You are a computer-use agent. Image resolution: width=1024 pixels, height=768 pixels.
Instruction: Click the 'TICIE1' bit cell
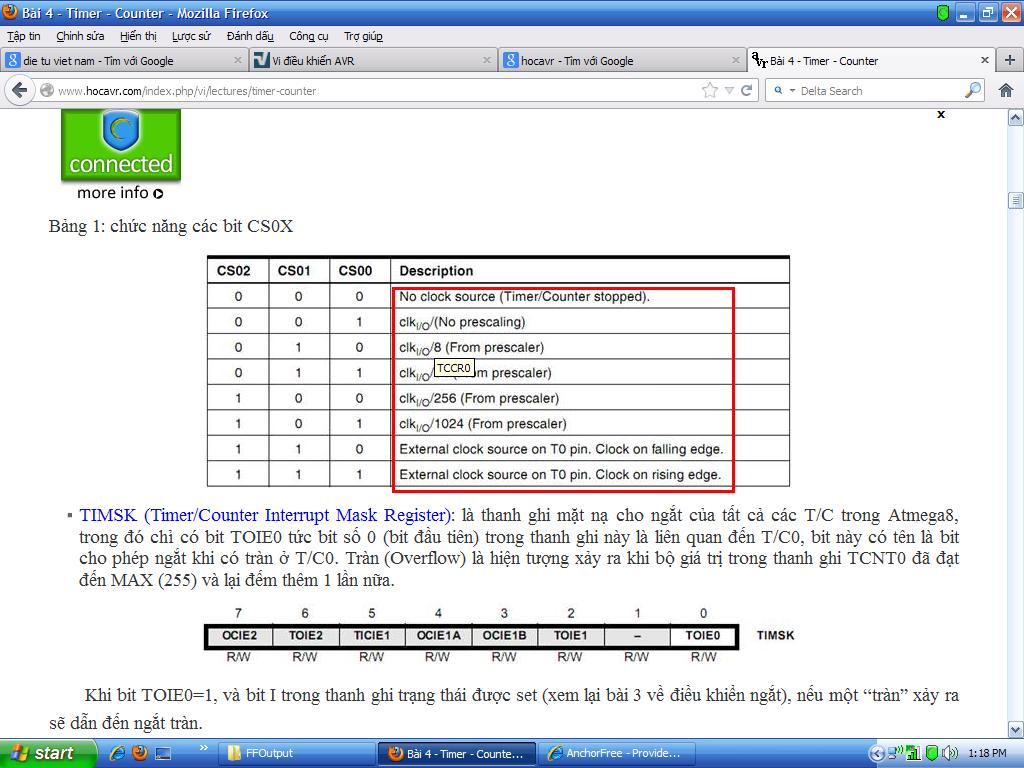click(x=372, y=635)
